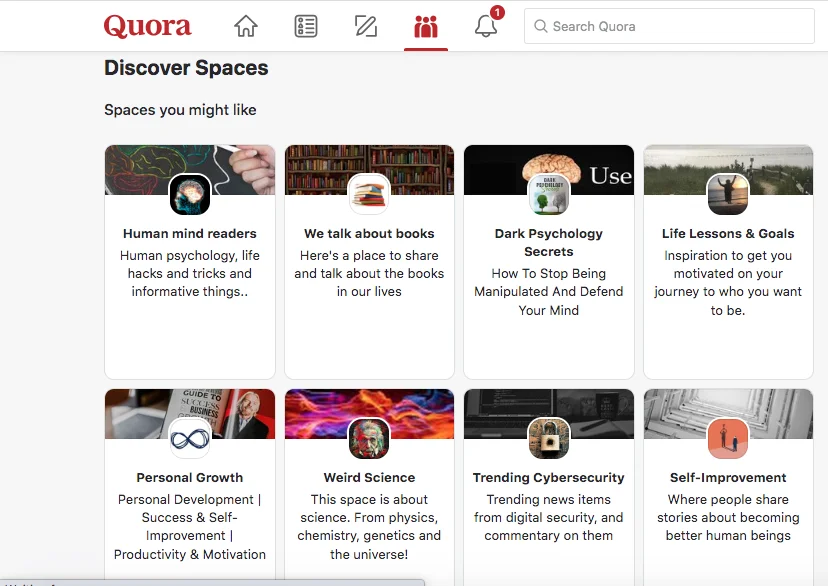The image size is (828, 586).
Task: Select the Spaces people icon
Action: click(x=426, y=26)
